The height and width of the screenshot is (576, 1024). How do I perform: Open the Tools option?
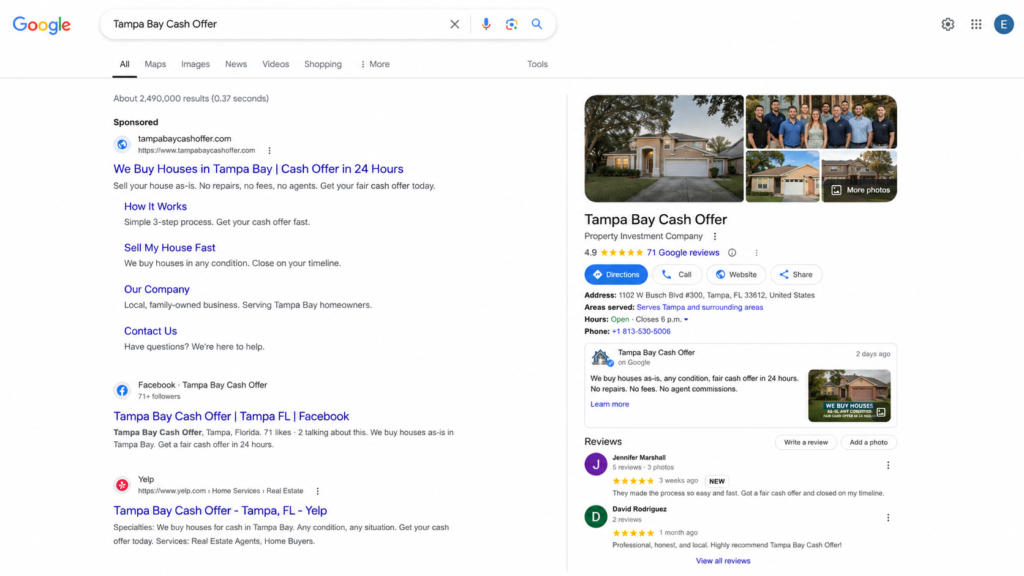click(537, 64)
